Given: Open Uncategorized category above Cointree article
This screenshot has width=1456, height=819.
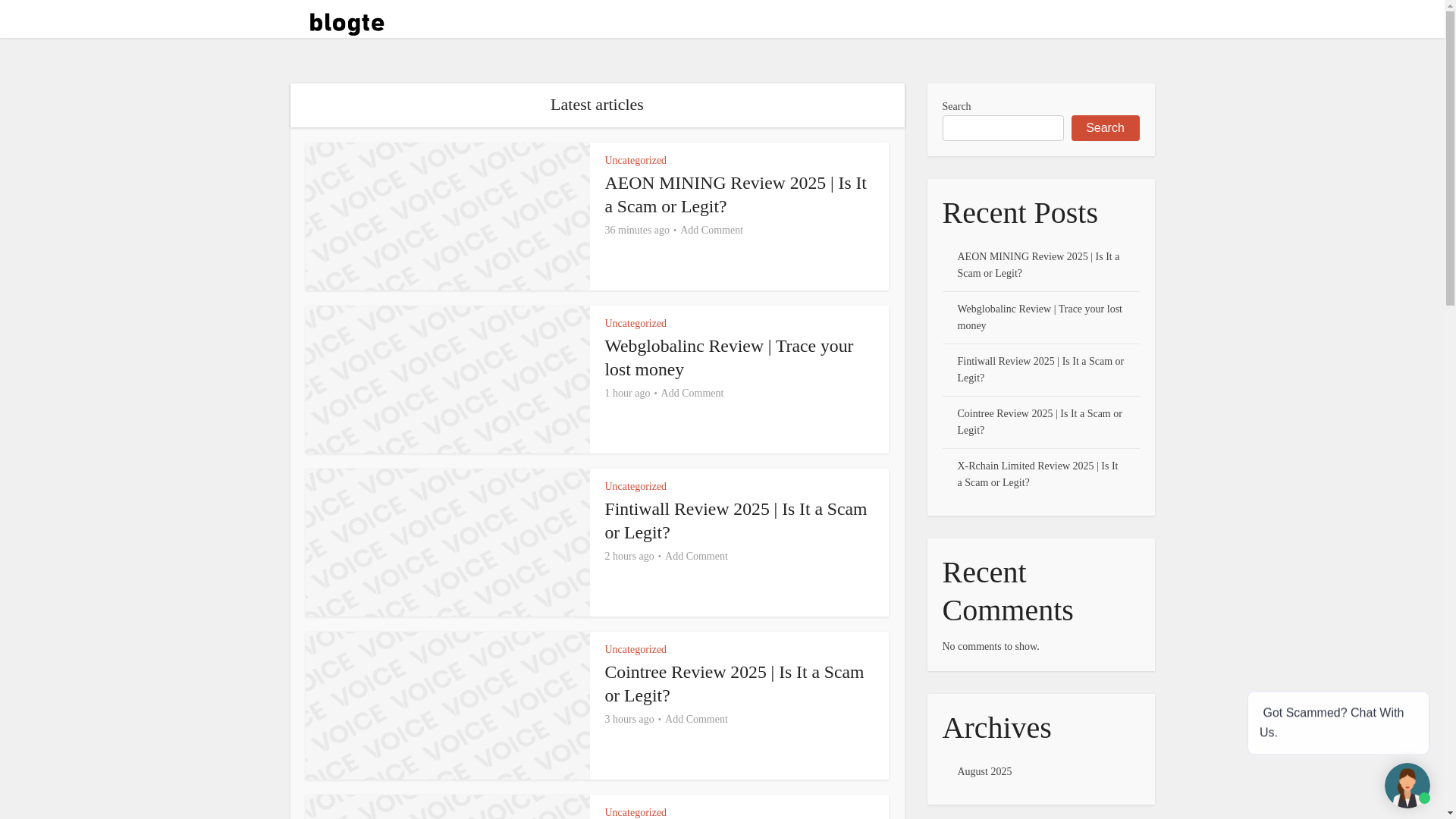Looking at the screenshot, I should (635, 649).
